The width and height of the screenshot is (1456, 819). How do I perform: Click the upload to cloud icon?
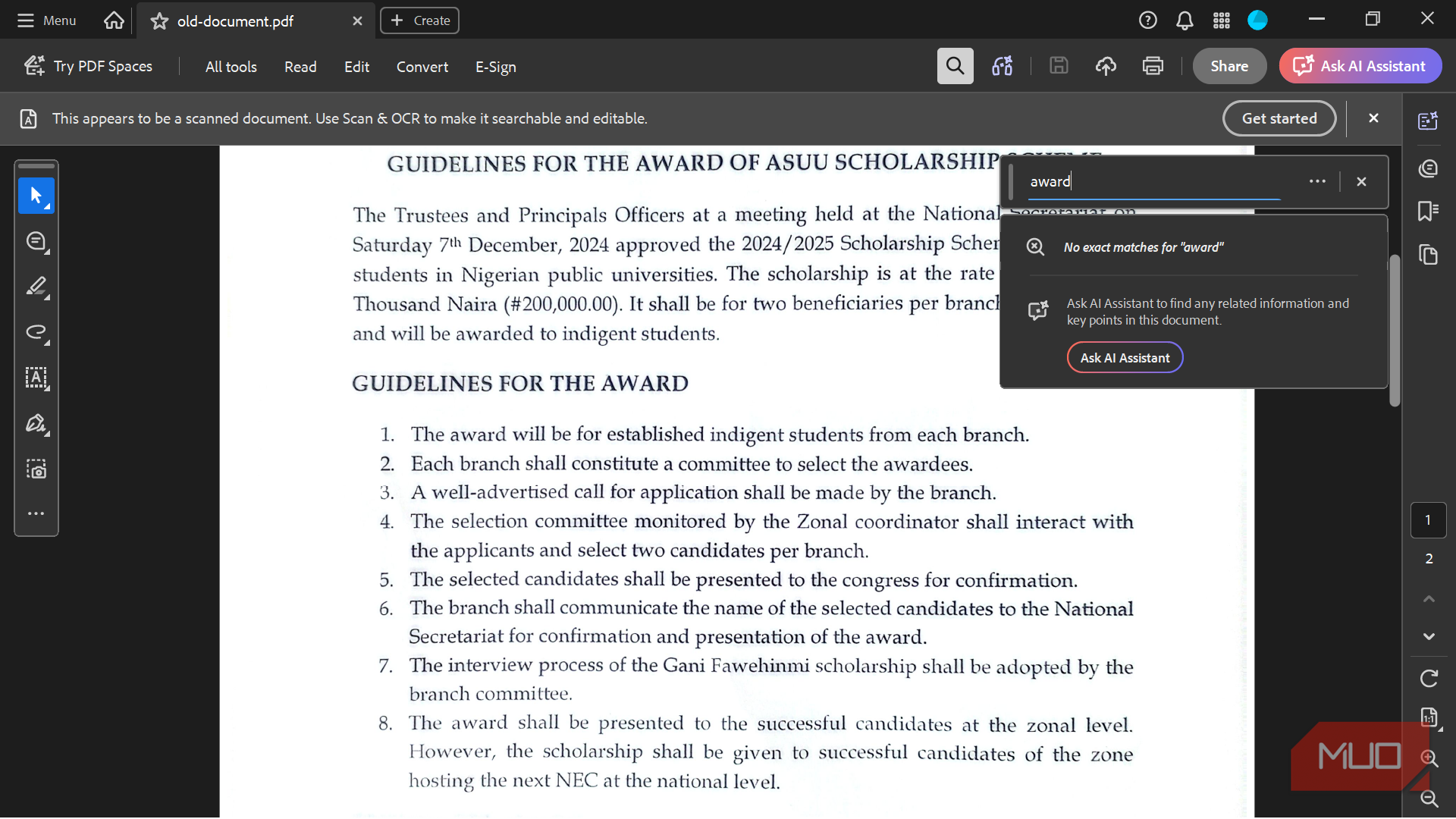click(1106, 66)
